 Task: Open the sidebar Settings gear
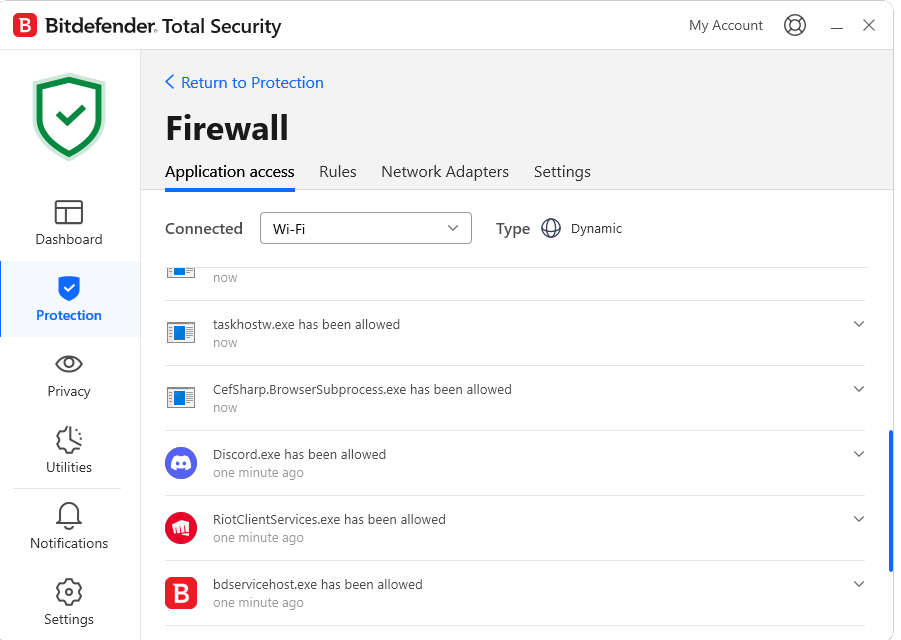(x=69, y=602)
